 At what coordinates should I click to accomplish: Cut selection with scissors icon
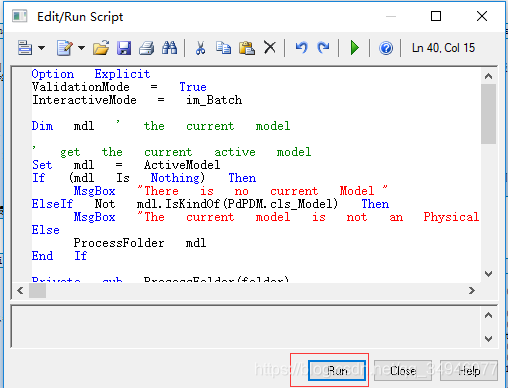[x=200, y=48]
